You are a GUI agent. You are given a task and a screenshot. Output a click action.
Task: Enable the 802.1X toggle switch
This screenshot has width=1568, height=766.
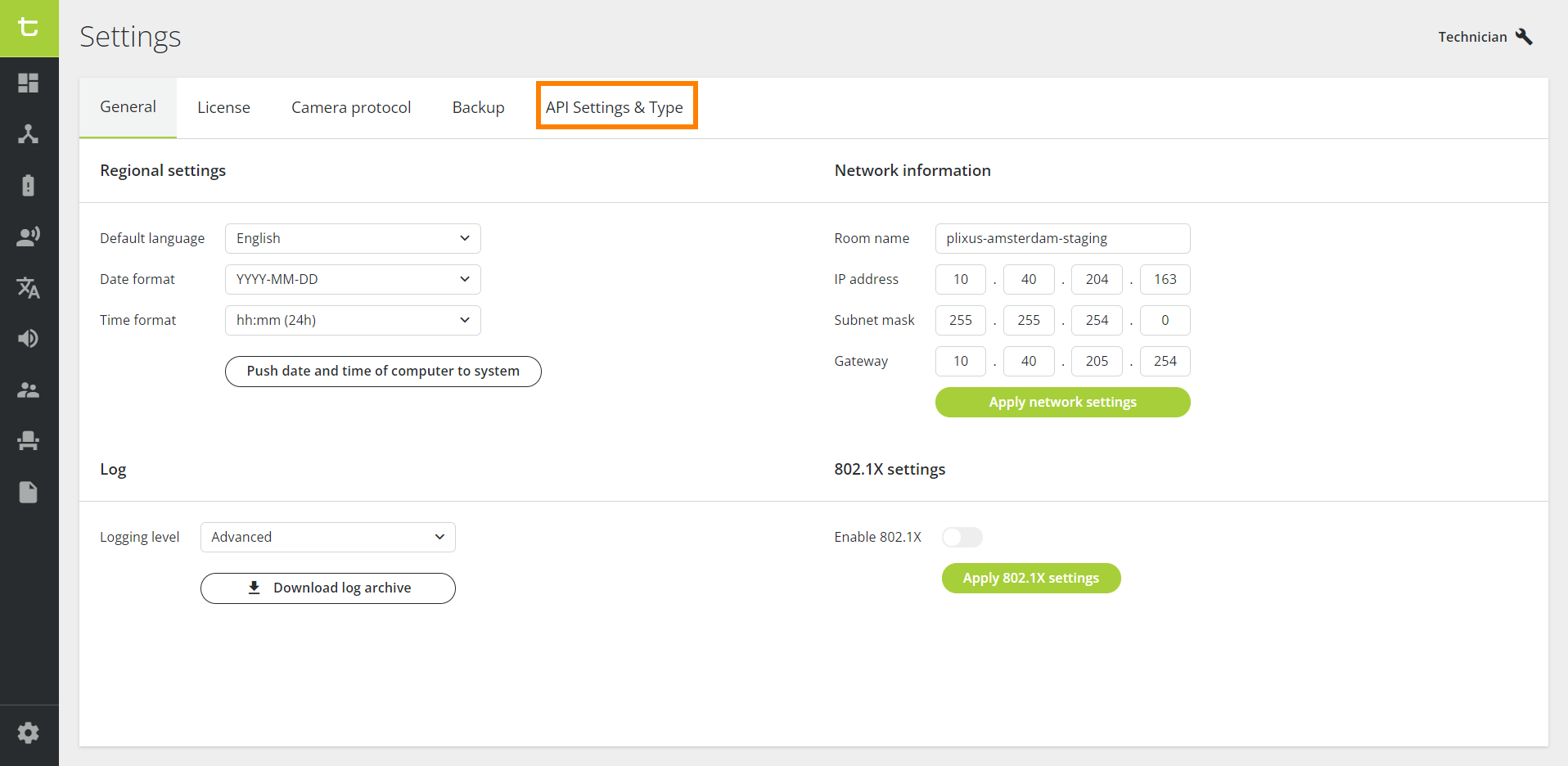click(x=962, y=537)
